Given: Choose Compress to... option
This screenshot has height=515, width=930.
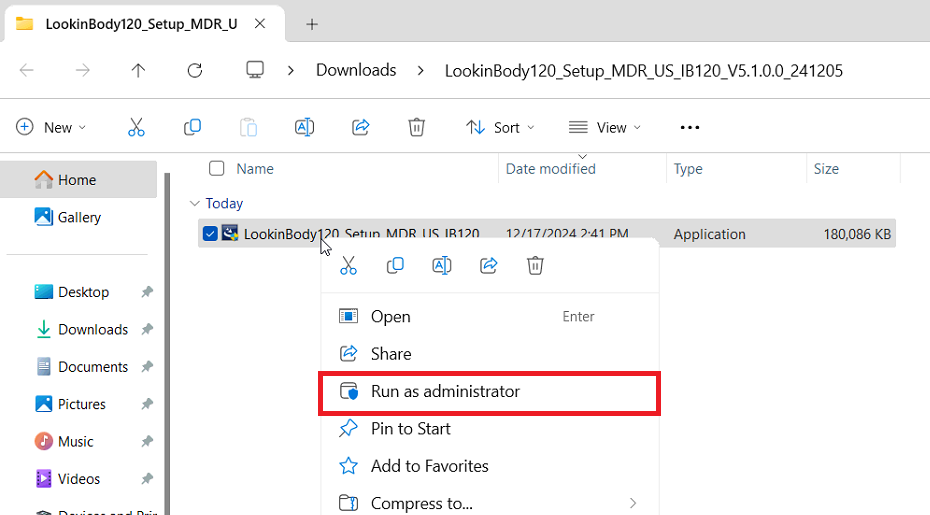Looking at the screenshot, I should pyautogui.click(x=489, y=503).
